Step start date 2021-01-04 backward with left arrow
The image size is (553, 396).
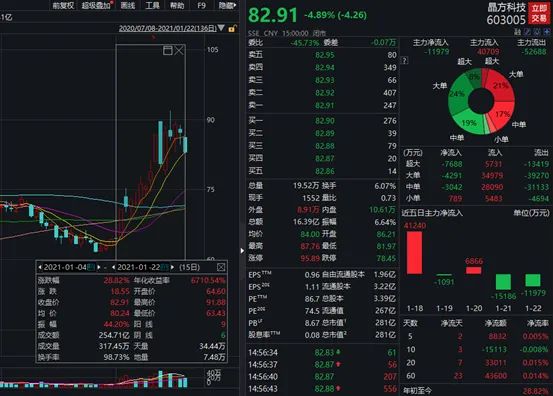(x=40, y=267)
